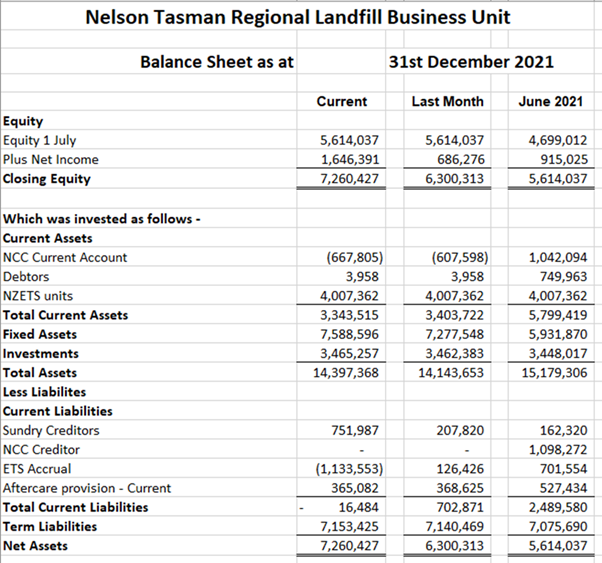Select Last Month net income value 686,276

(461, 159)
